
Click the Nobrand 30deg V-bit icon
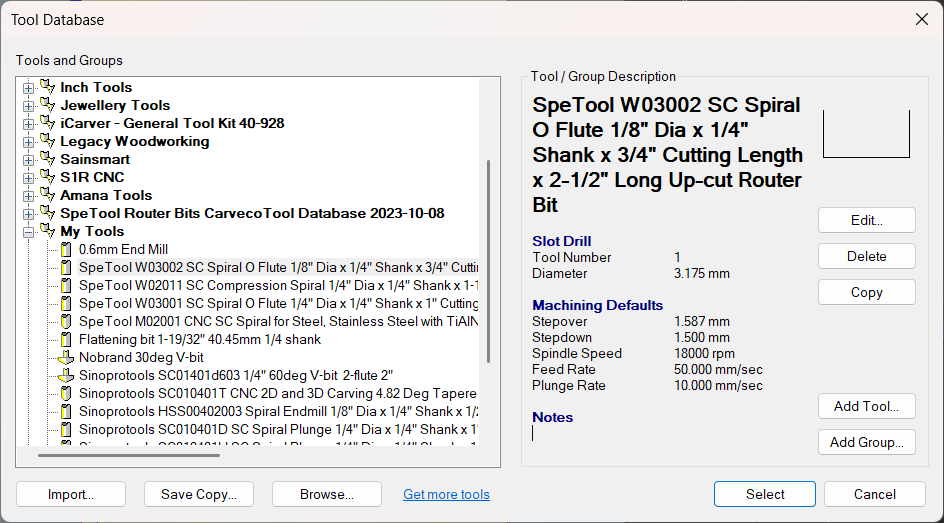67,358
